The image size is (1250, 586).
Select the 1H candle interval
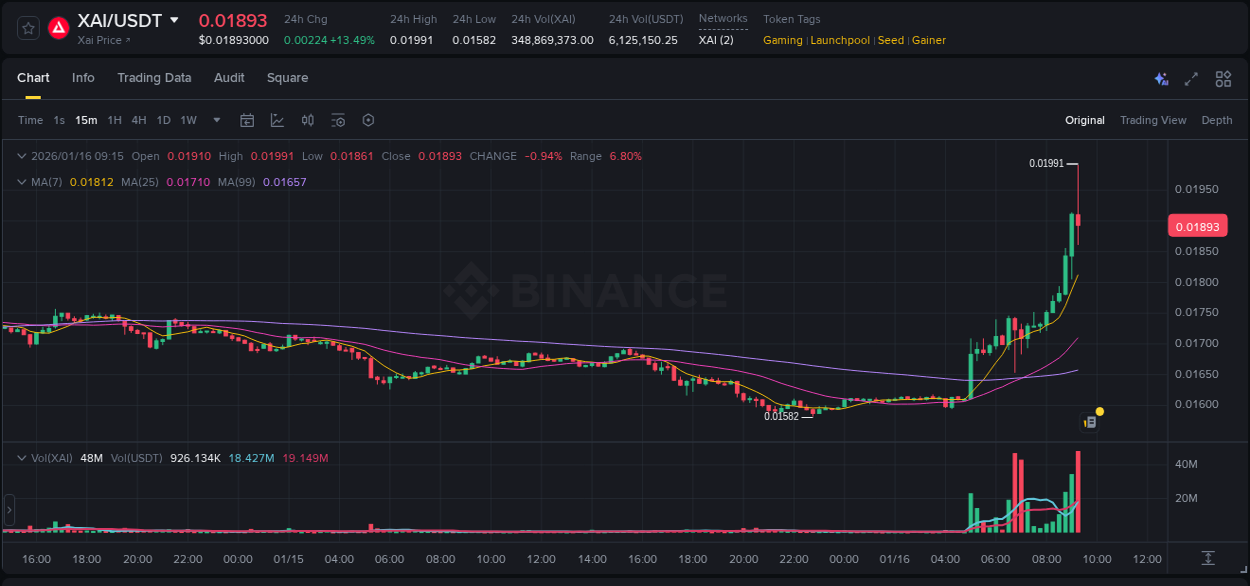click(x=116, y=120)
